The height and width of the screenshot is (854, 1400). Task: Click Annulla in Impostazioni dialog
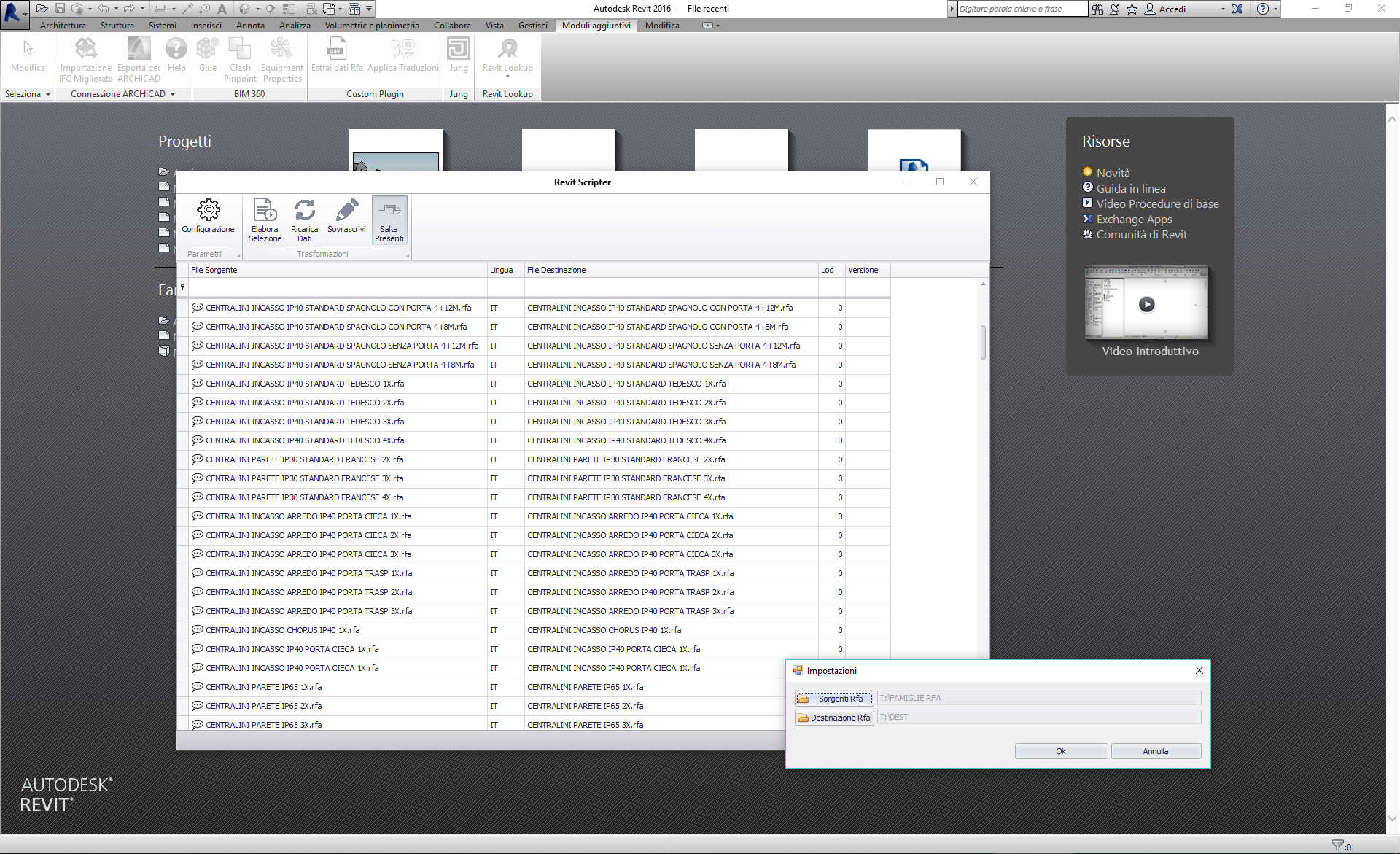tap(1156, 751)
